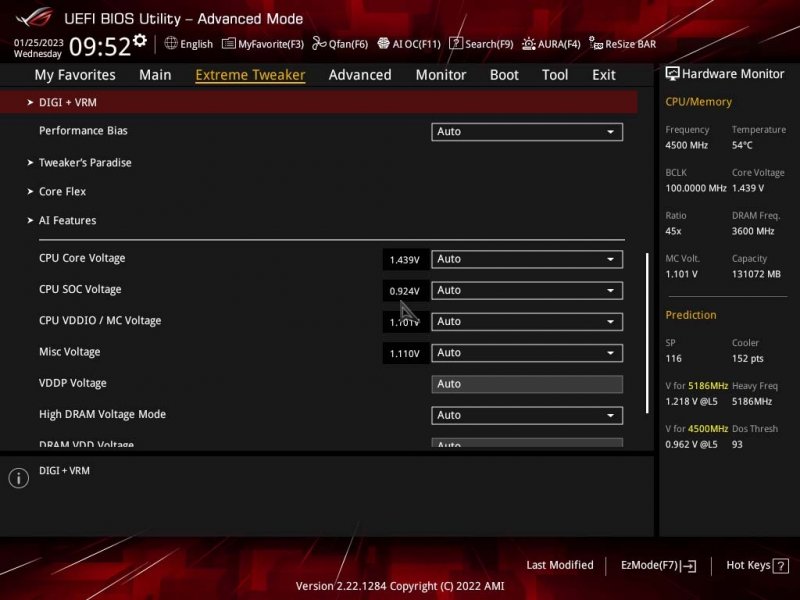Click the 09:52 clock time
The height and width of the screenshot is (600, 800).
(x=100, y=46)
